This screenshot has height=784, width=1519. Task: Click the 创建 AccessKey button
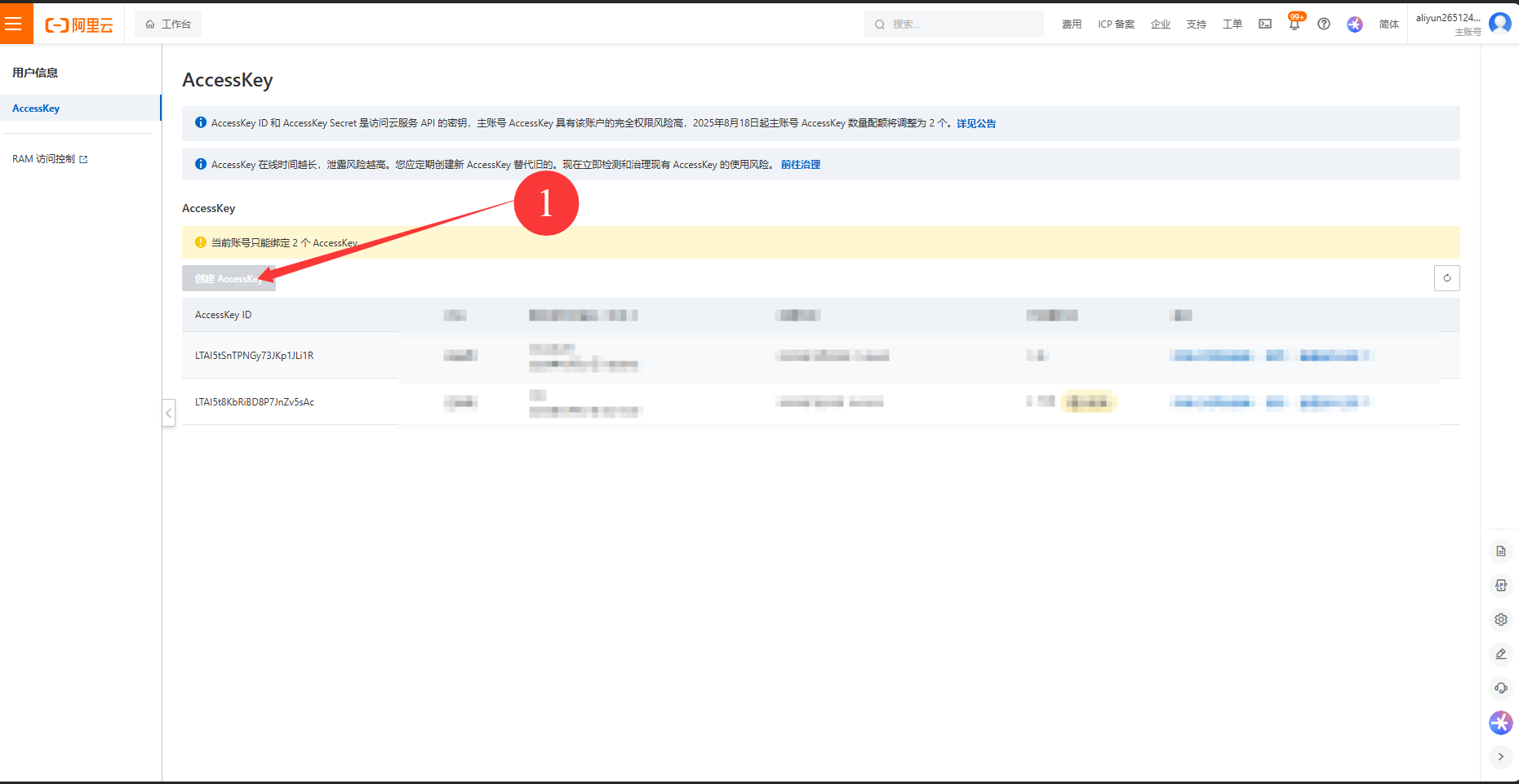[229, 279]
